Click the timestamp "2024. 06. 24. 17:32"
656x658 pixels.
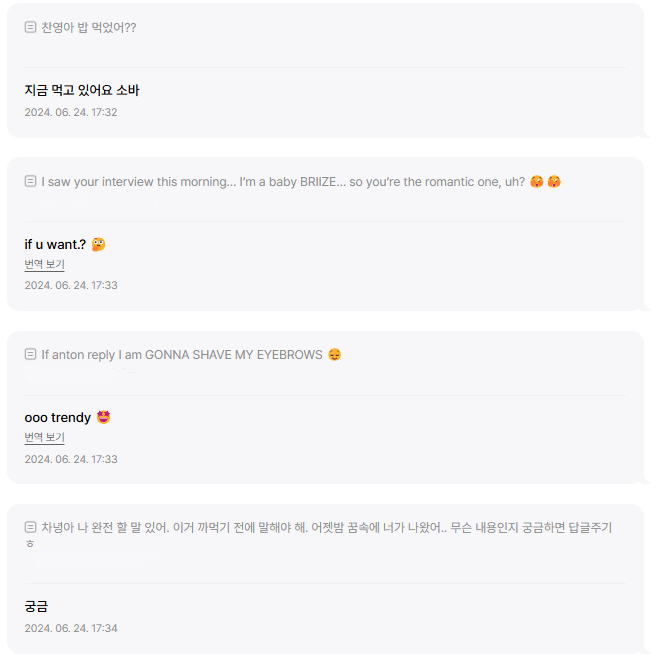pos(71,112)
